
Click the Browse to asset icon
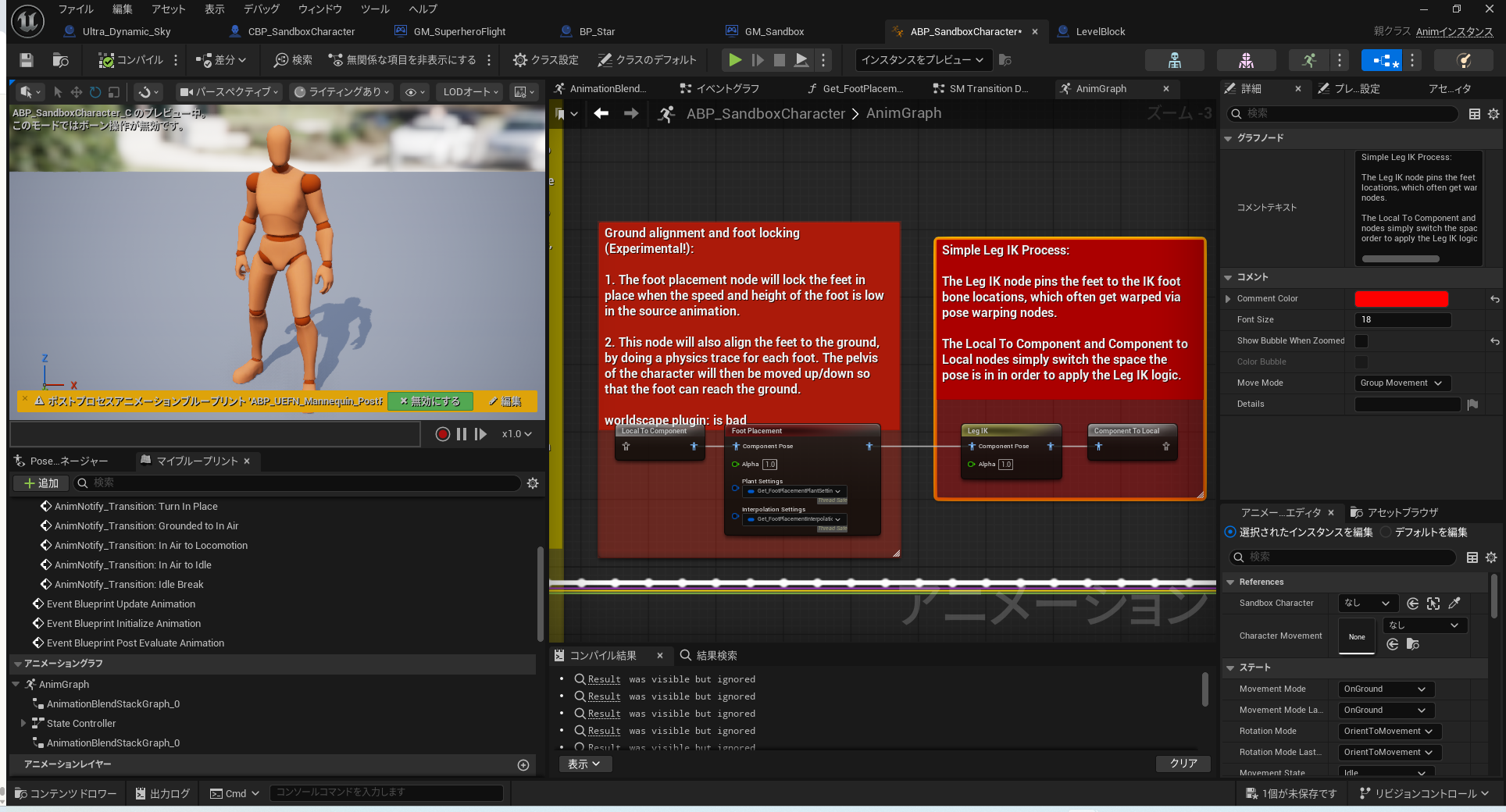(60, 60)
